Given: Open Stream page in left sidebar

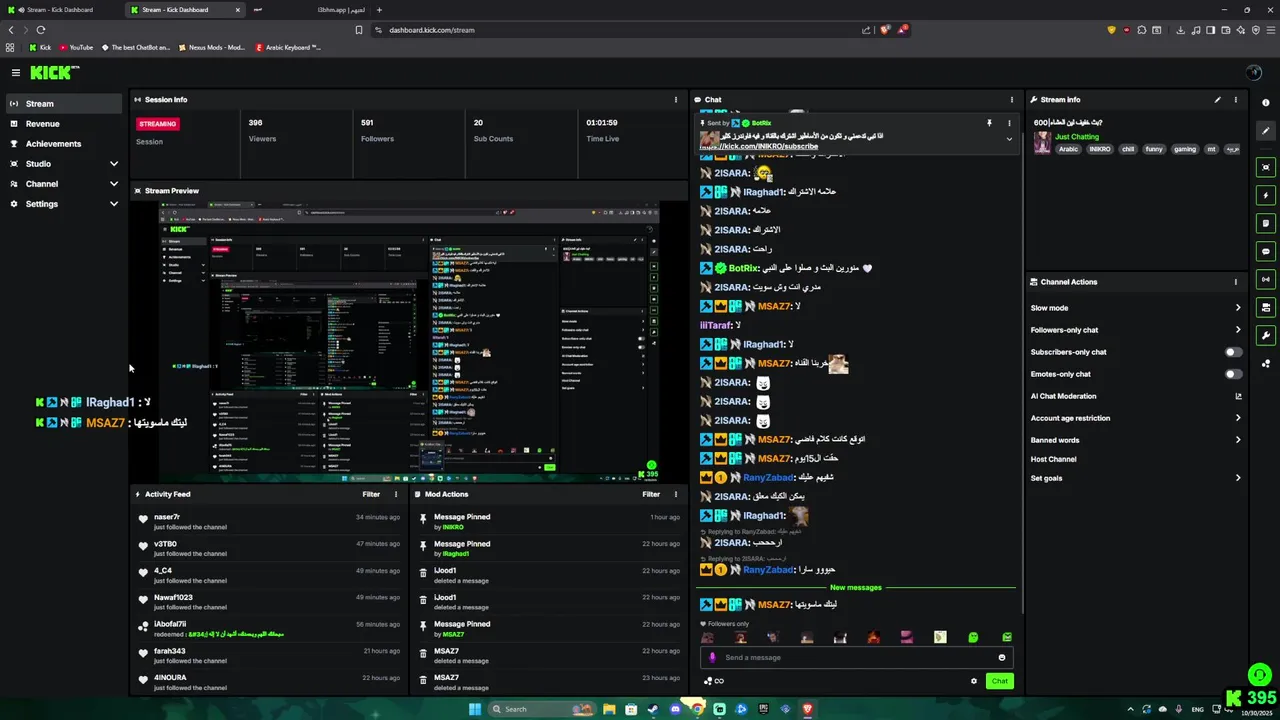Looking at the screenshot, I should click(x=65, y=104).
